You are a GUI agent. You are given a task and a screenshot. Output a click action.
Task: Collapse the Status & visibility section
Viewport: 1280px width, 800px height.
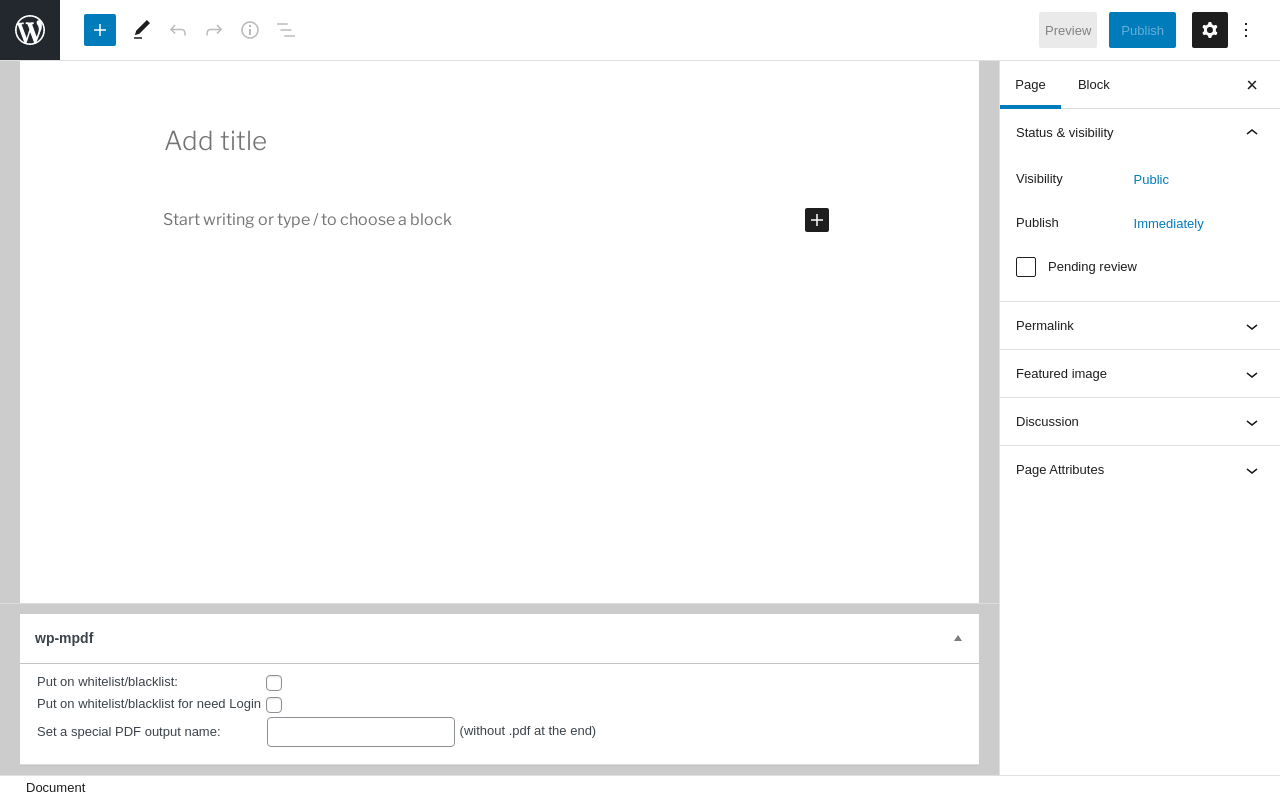click(x=1140, y=133)
